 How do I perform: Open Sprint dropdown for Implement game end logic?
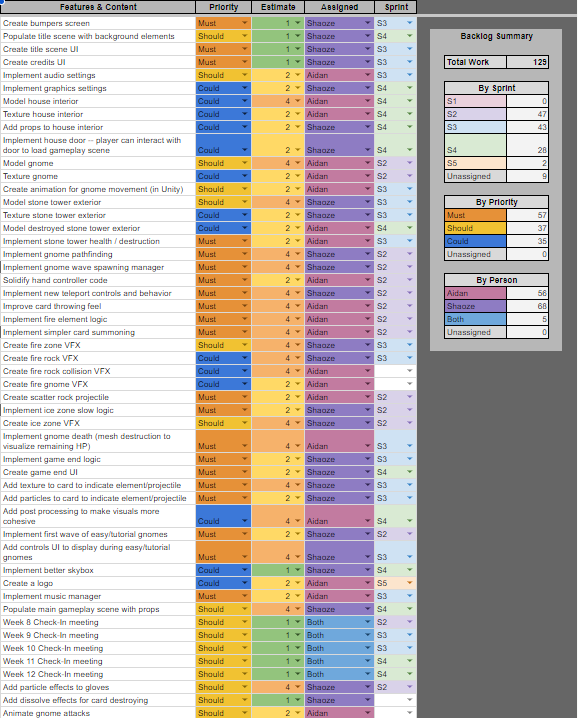pyautogui.click(x=409, y=459)
